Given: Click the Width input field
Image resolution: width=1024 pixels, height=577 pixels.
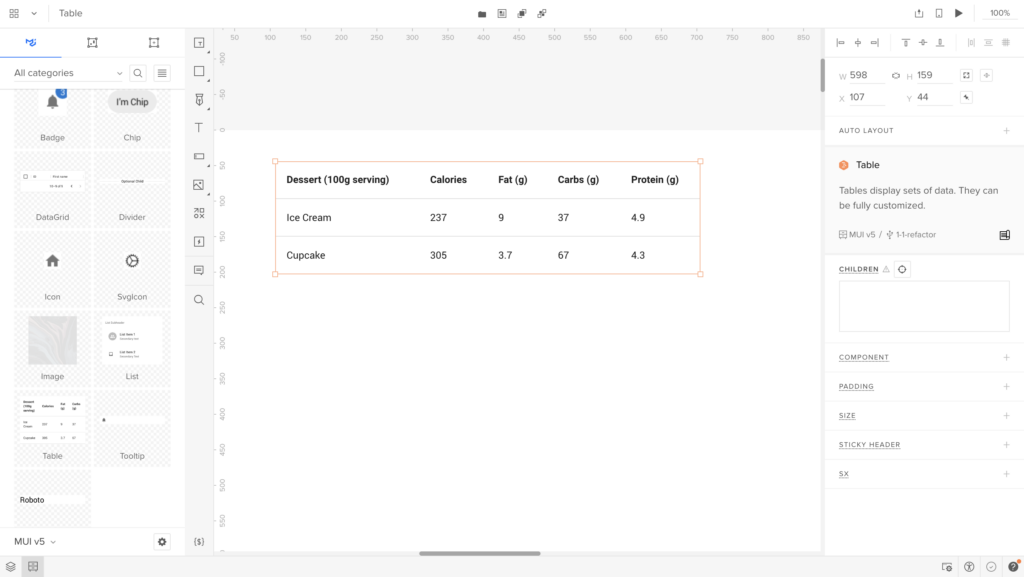Looking at the screenshot, I should pyautogui.click(x=866, y=76).
